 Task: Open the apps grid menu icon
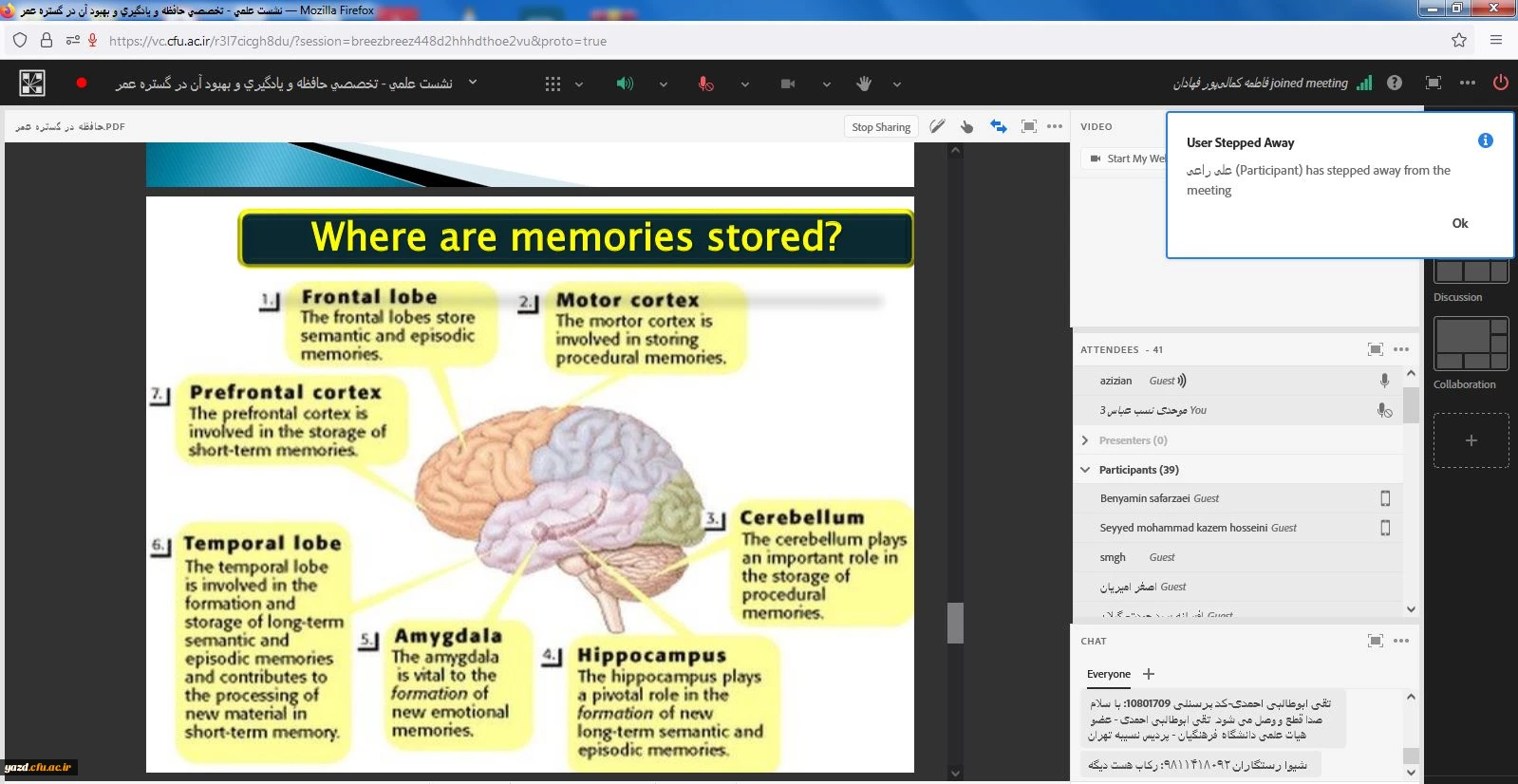coord(553,84)
